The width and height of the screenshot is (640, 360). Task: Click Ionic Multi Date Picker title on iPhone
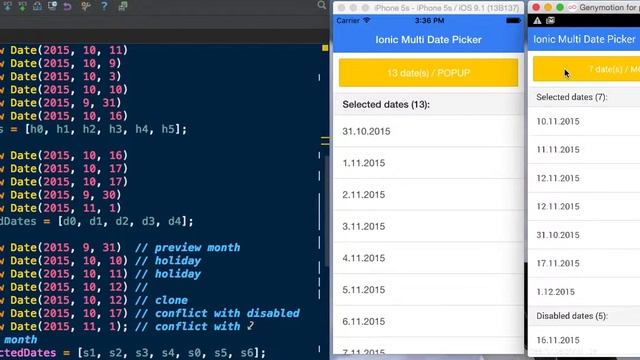[x=429, y=40]
